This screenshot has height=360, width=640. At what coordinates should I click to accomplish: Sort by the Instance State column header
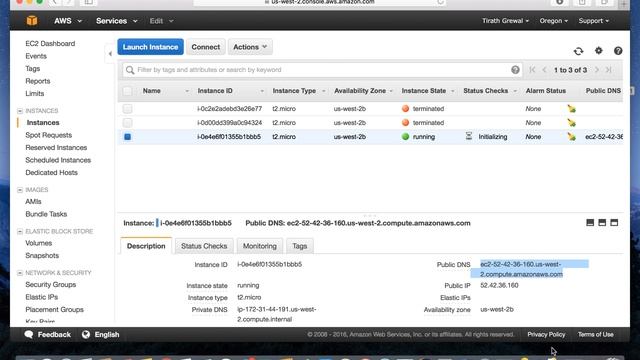click(424, 91)
